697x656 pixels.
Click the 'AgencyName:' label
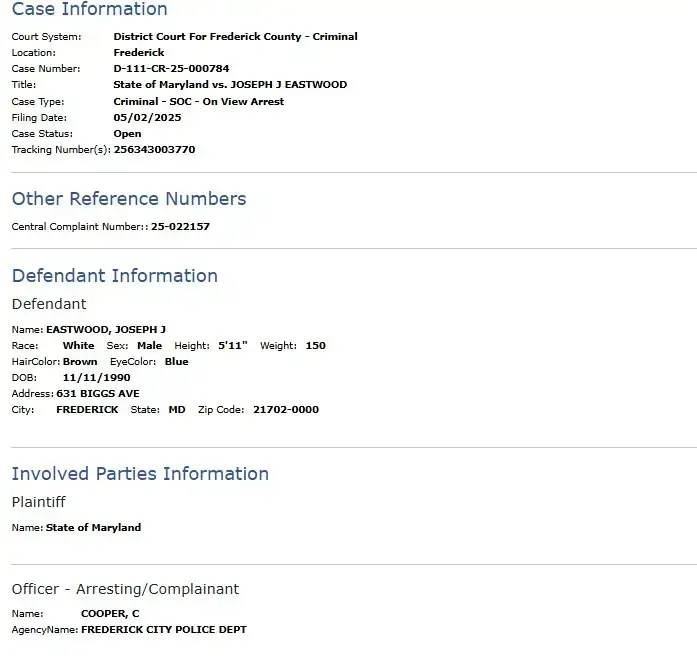[x=45, y=629]
